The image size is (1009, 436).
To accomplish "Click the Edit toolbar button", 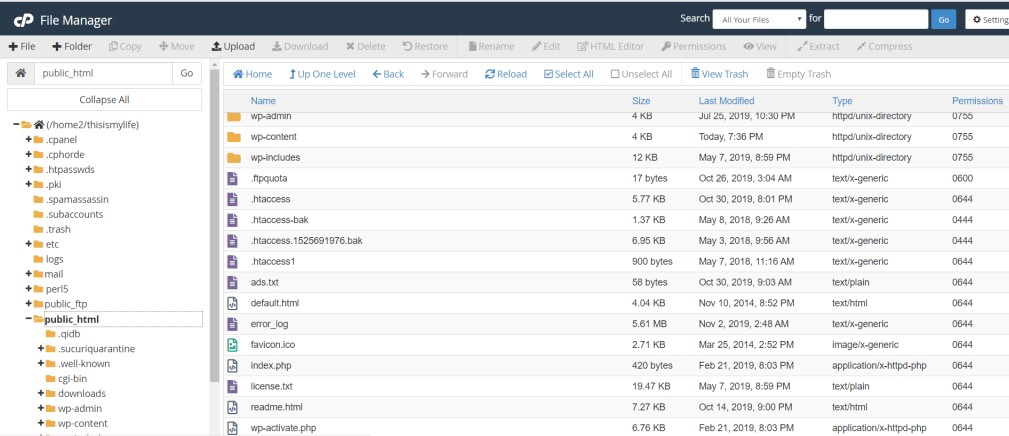I will tap(546, 46).
